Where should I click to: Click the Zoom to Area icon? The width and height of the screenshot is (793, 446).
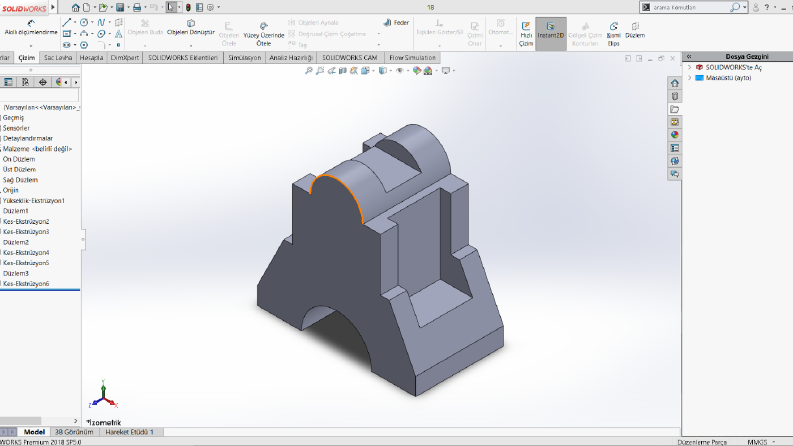pos(320,71)
